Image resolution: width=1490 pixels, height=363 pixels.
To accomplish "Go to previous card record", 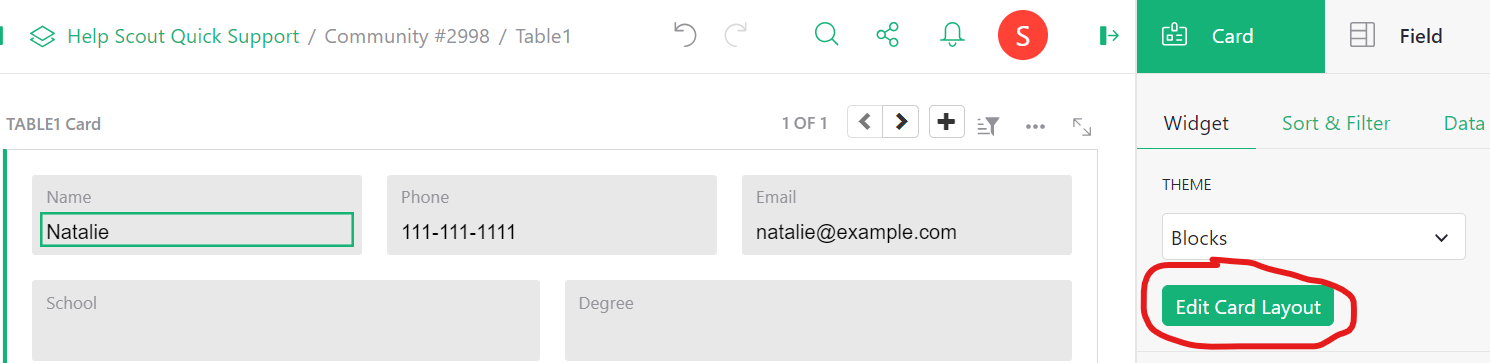I will pos(865,122).
